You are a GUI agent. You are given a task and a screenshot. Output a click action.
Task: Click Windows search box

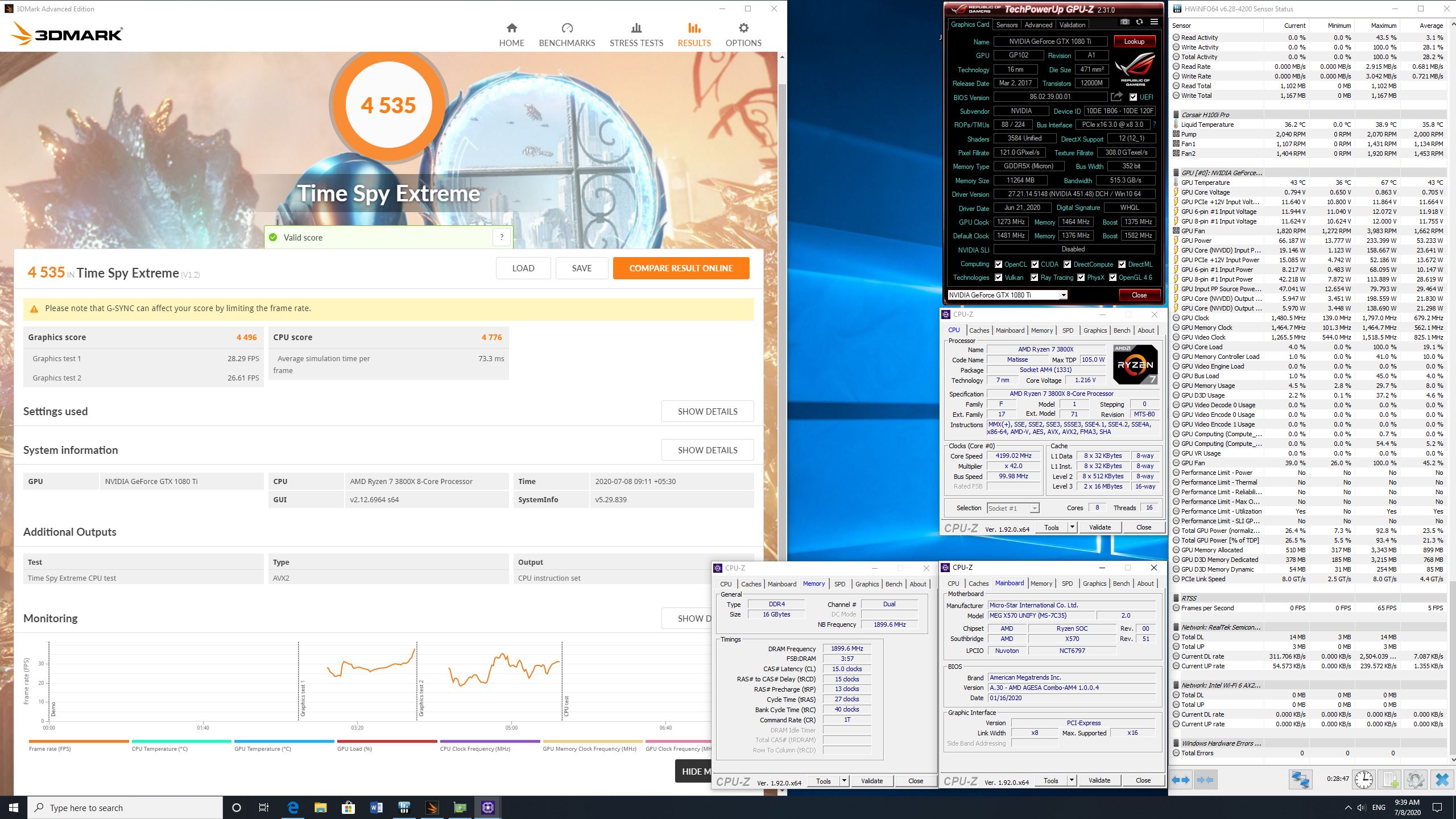click(x=125, y=808)
